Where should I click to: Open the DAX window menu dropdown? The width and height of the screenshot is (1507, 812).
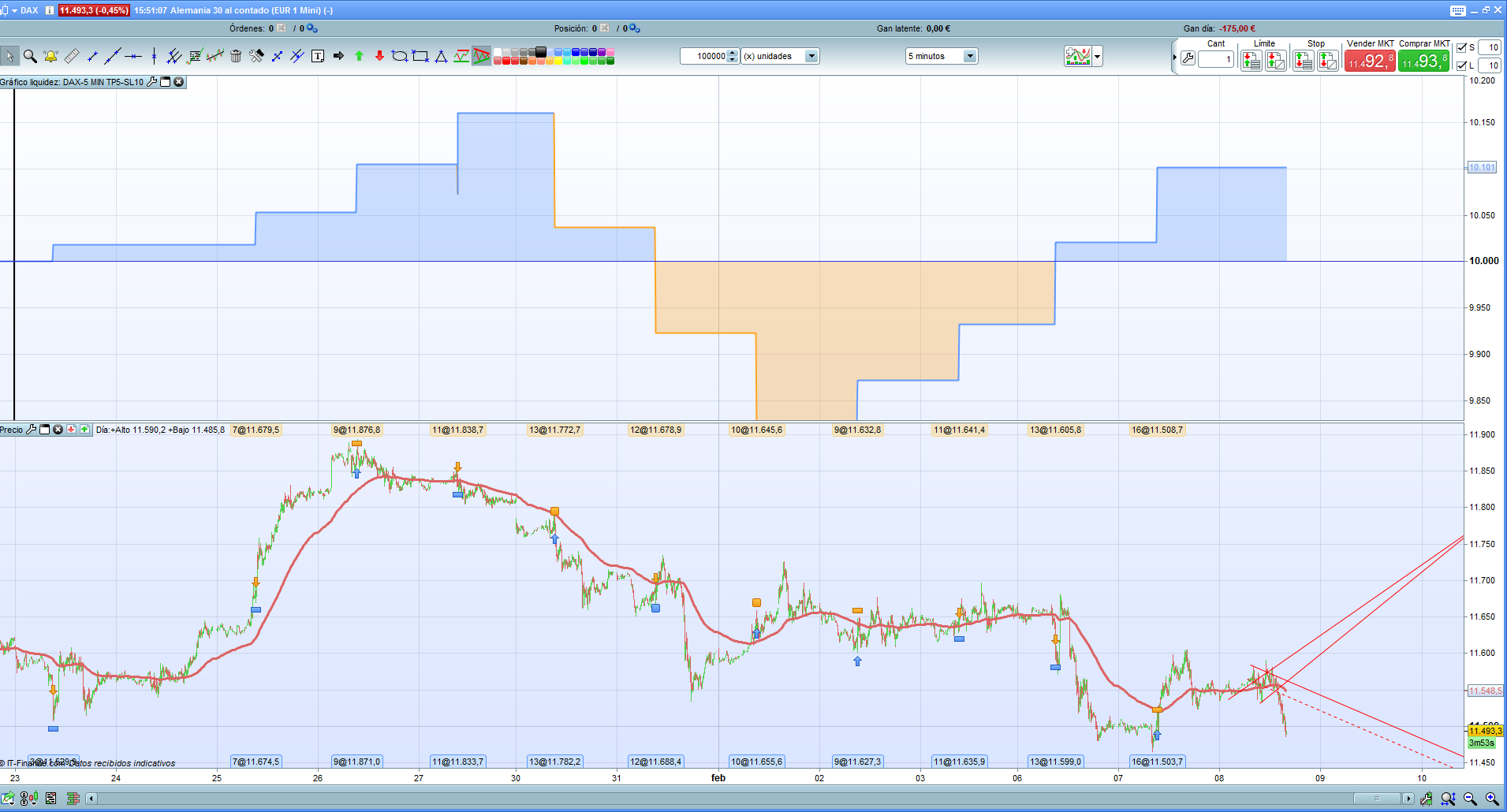point(14,10)
